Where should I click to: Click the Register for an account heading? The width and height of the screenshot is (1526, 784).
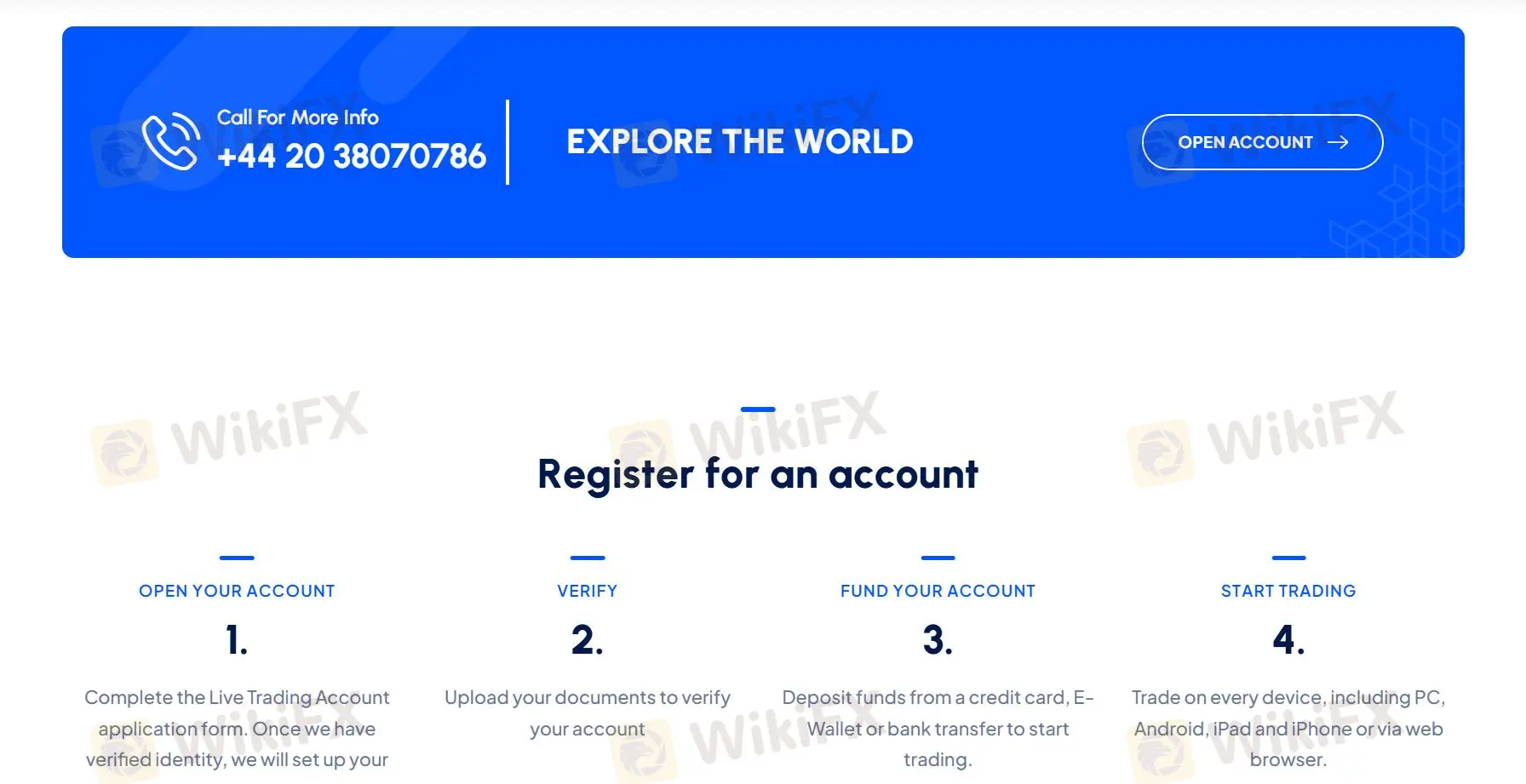pyautogui.click(x=758, y=474)
